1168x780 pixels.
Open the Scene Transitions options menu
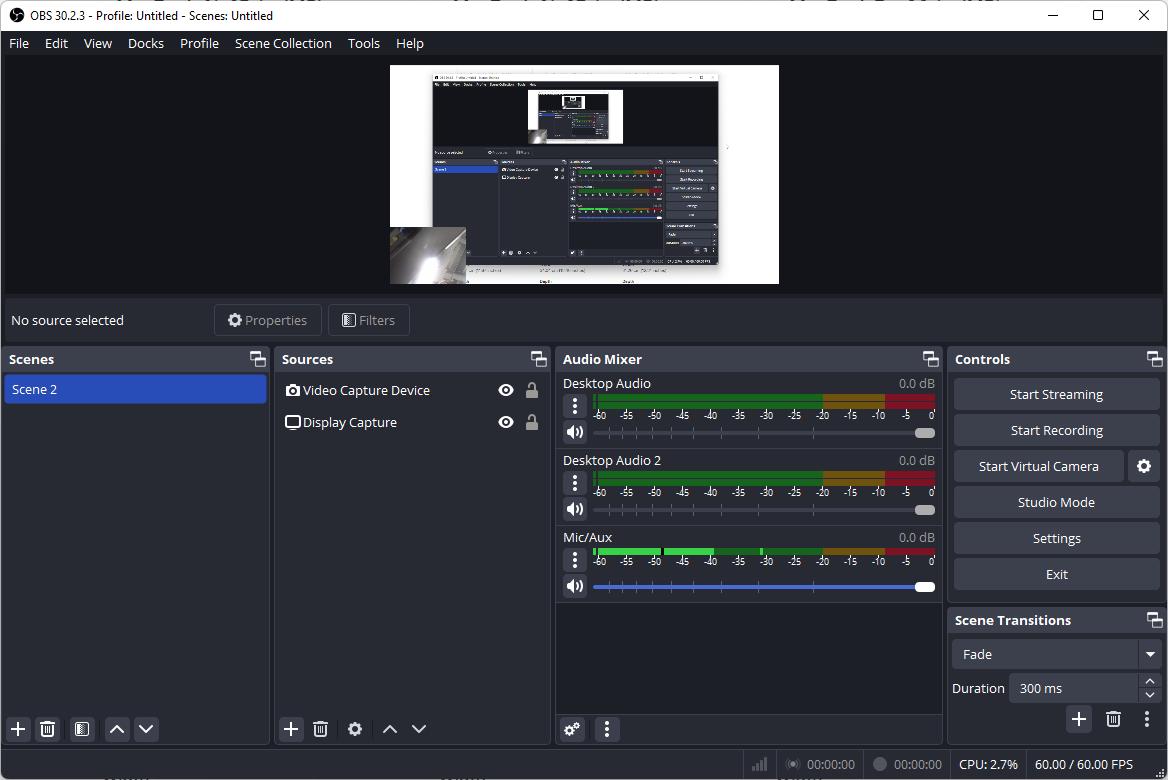coord(1147,719)
